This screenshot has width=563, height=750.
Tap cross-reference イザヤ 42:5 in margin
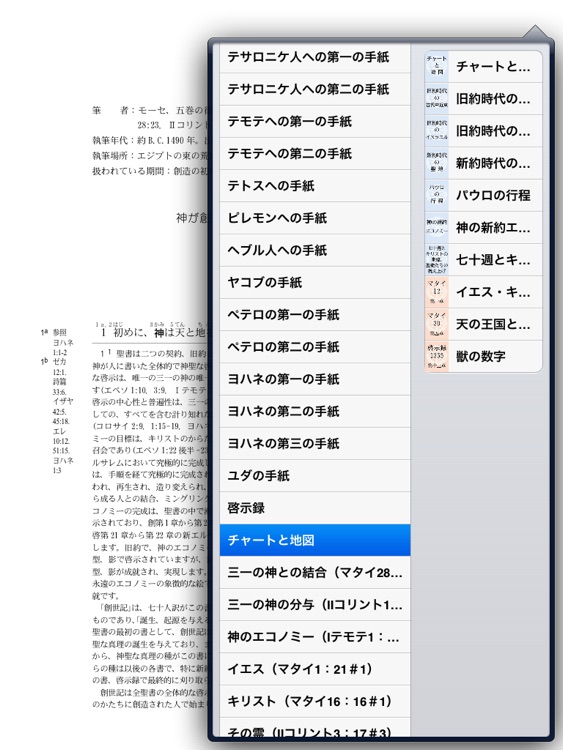click(63, 406)
